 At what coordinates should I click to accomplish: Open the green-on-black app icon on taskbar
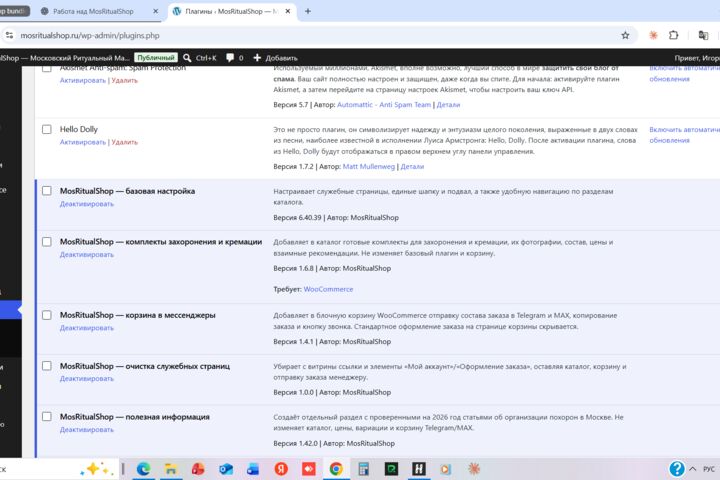pos(391,469)
